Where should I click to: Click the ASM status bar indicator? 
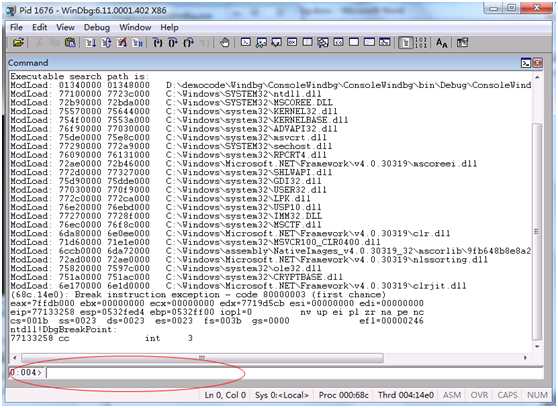click(452, 395)
